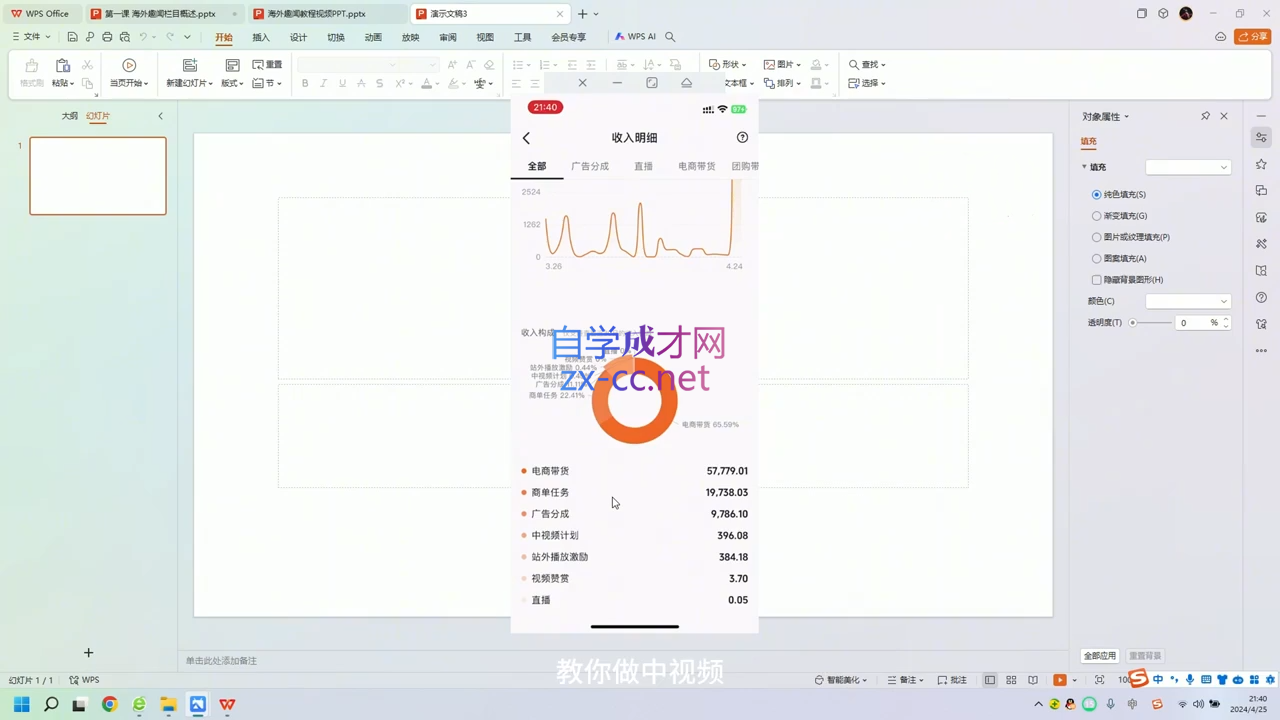Screen dimensions: 1280x720
Task: Open the 设计 ribbon tab
Action: (298, 37)
